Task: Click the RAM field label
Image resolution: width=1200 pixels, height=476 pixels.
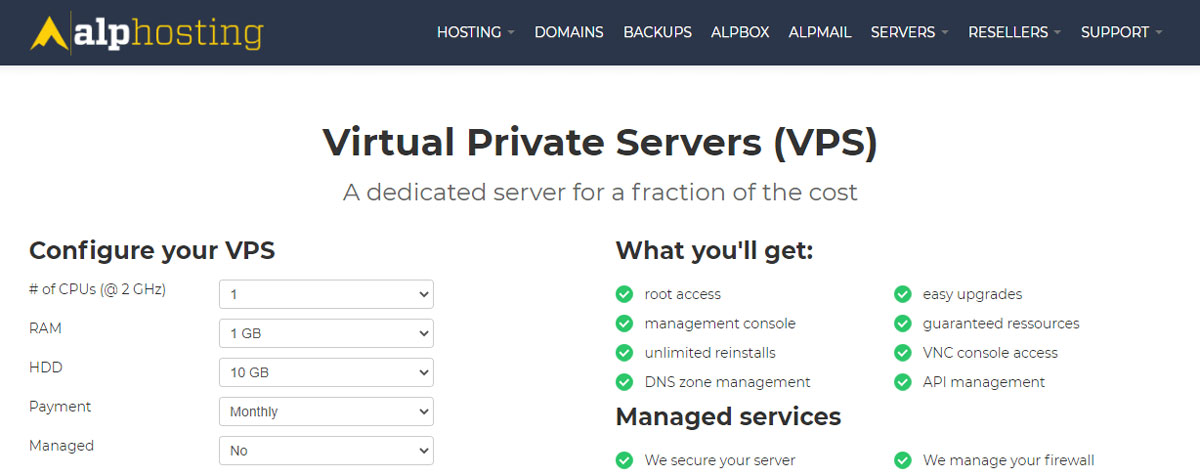Action: click(x=45, y=328)
